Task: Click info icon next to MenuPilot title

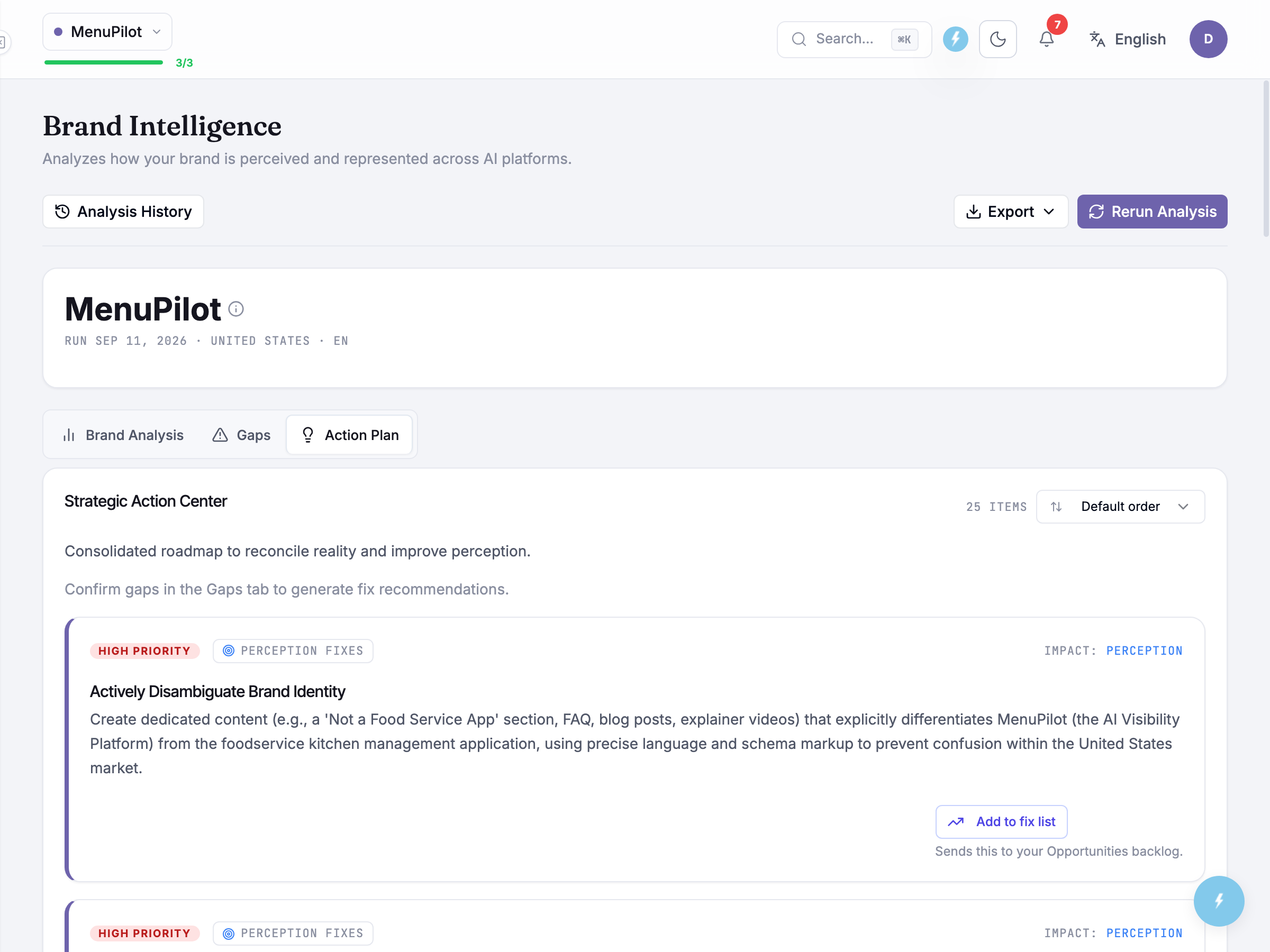Action: pos(236,309)
